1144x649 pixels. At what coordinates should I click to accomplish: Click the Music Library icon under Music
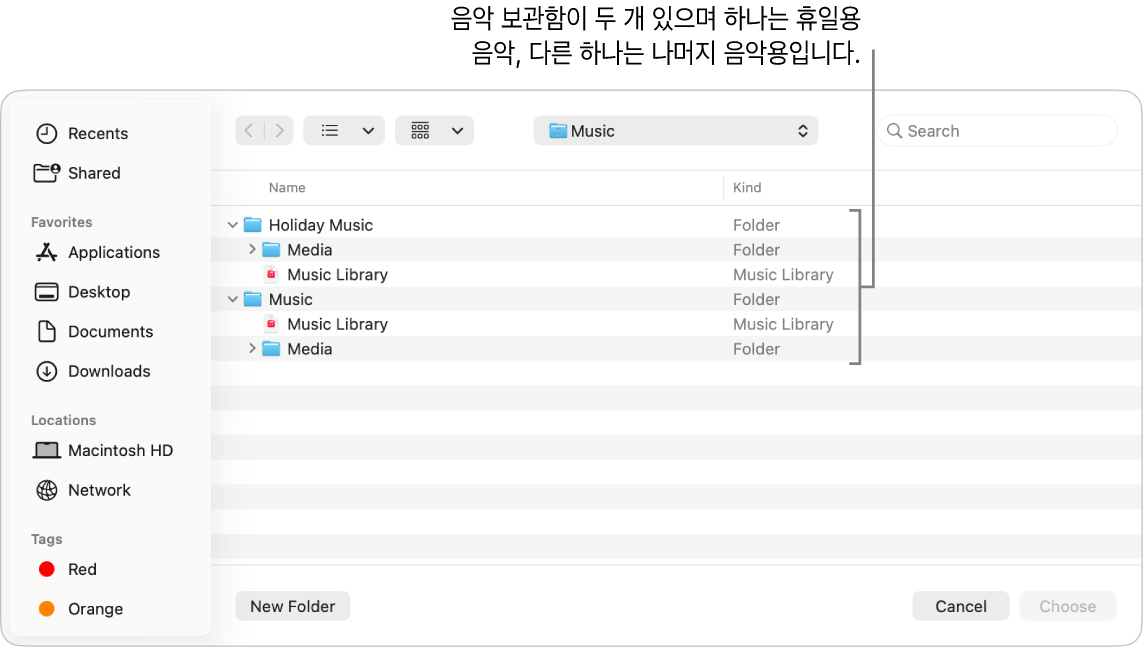tap(271, 324)
